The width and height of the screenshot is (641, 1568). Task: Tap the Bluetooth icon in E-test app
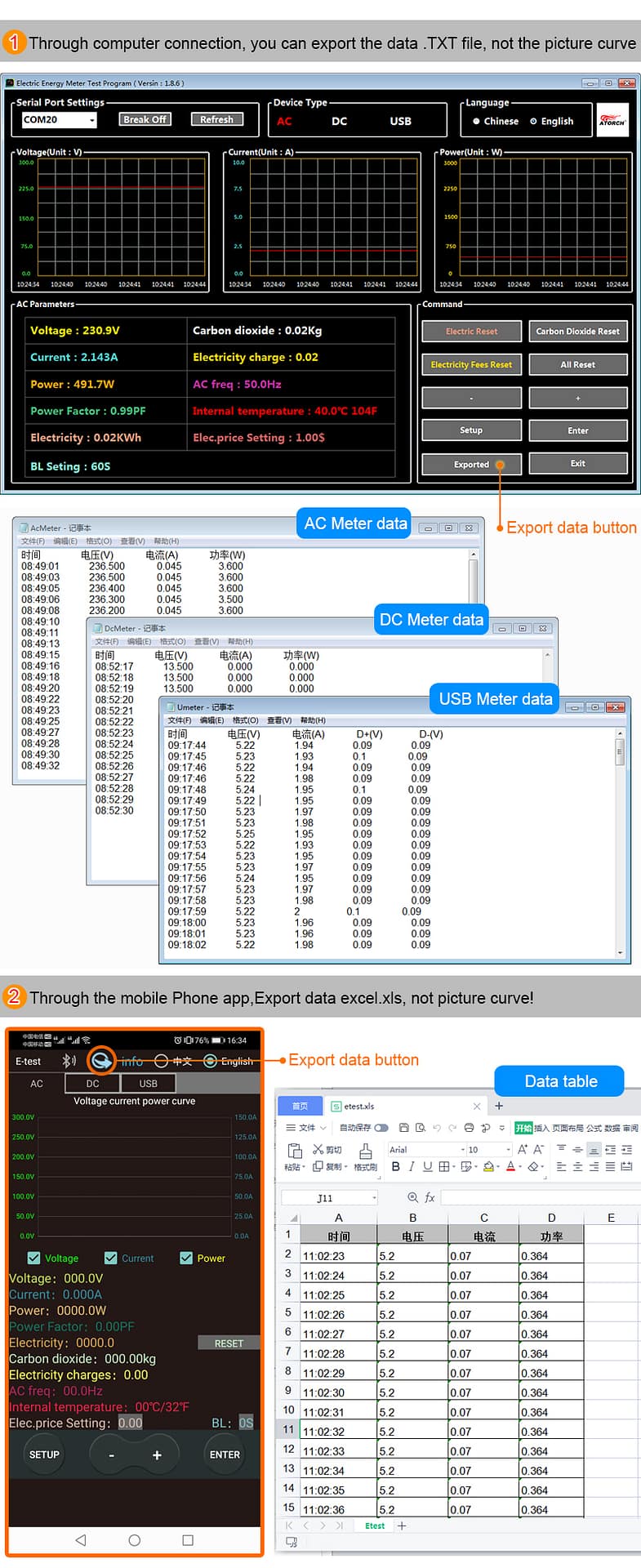coord(69,1060)
